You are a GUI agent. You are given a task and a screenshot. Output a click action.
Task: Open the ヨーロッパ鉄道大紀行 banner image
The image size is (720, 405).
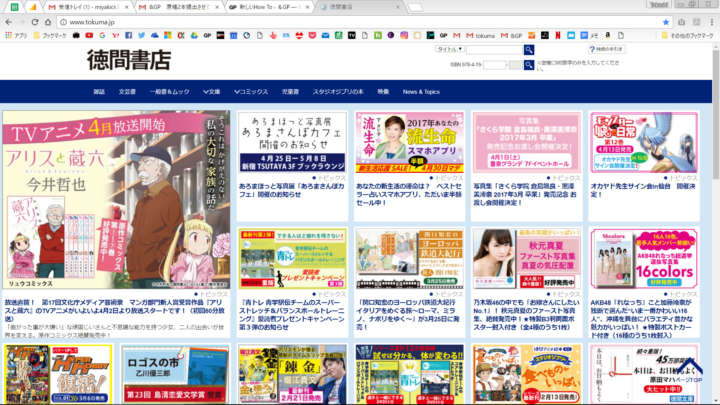pyautogui.click(x=409, y=259)
